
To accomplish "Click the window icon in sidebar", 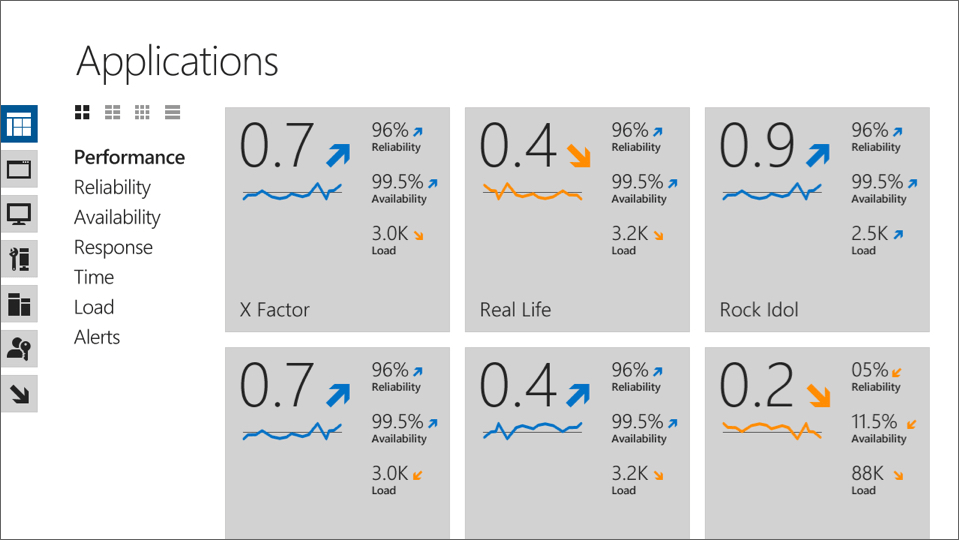I will (x=19, y=169).
